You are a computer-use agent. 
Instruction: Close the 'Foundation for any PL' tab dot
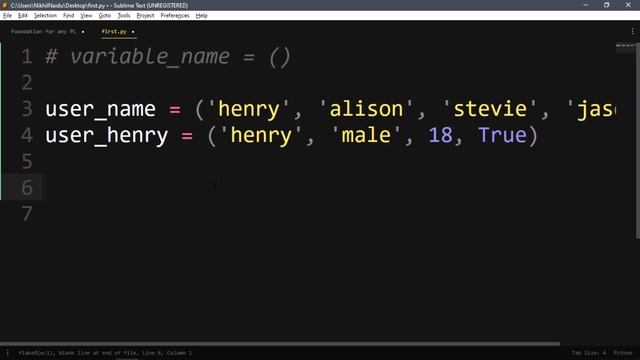[83, 32]
